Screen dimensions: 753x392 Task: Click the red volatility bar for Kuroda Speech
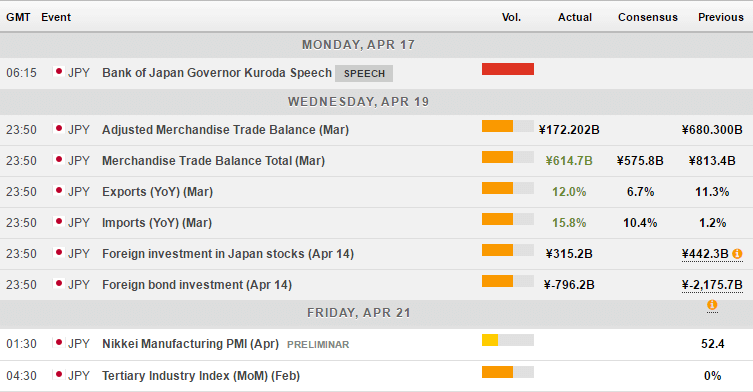pyautogui.click(x=508, y=69)
